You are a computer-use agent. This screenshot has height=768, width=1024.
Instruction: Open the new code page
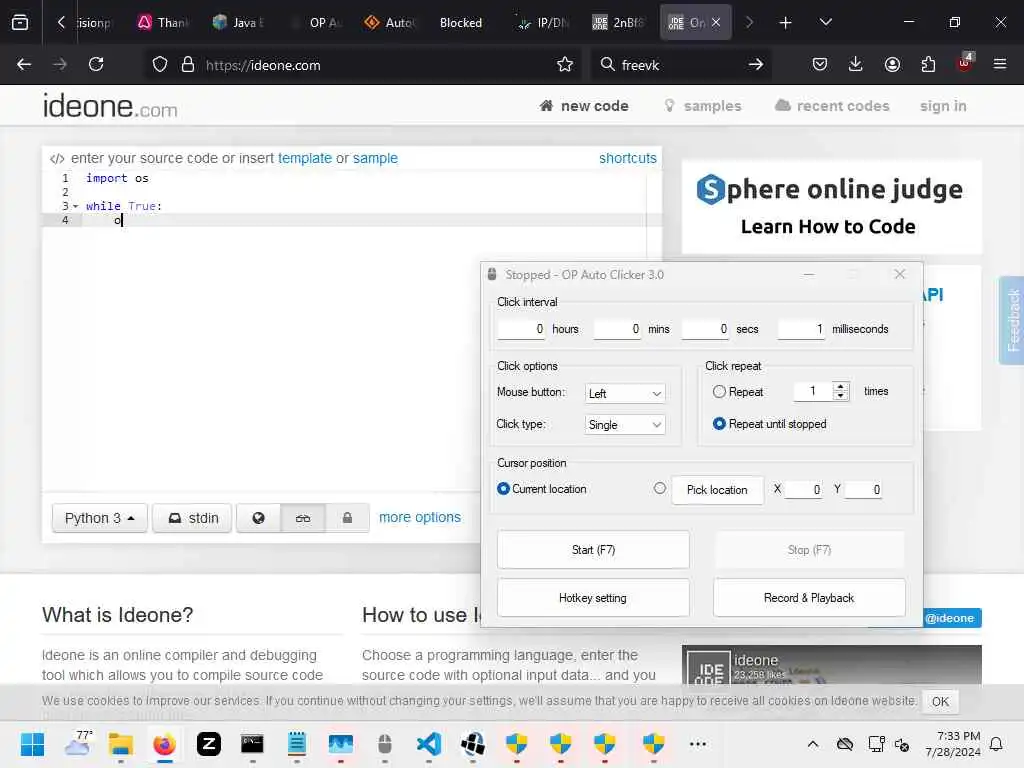pos(584,106)
